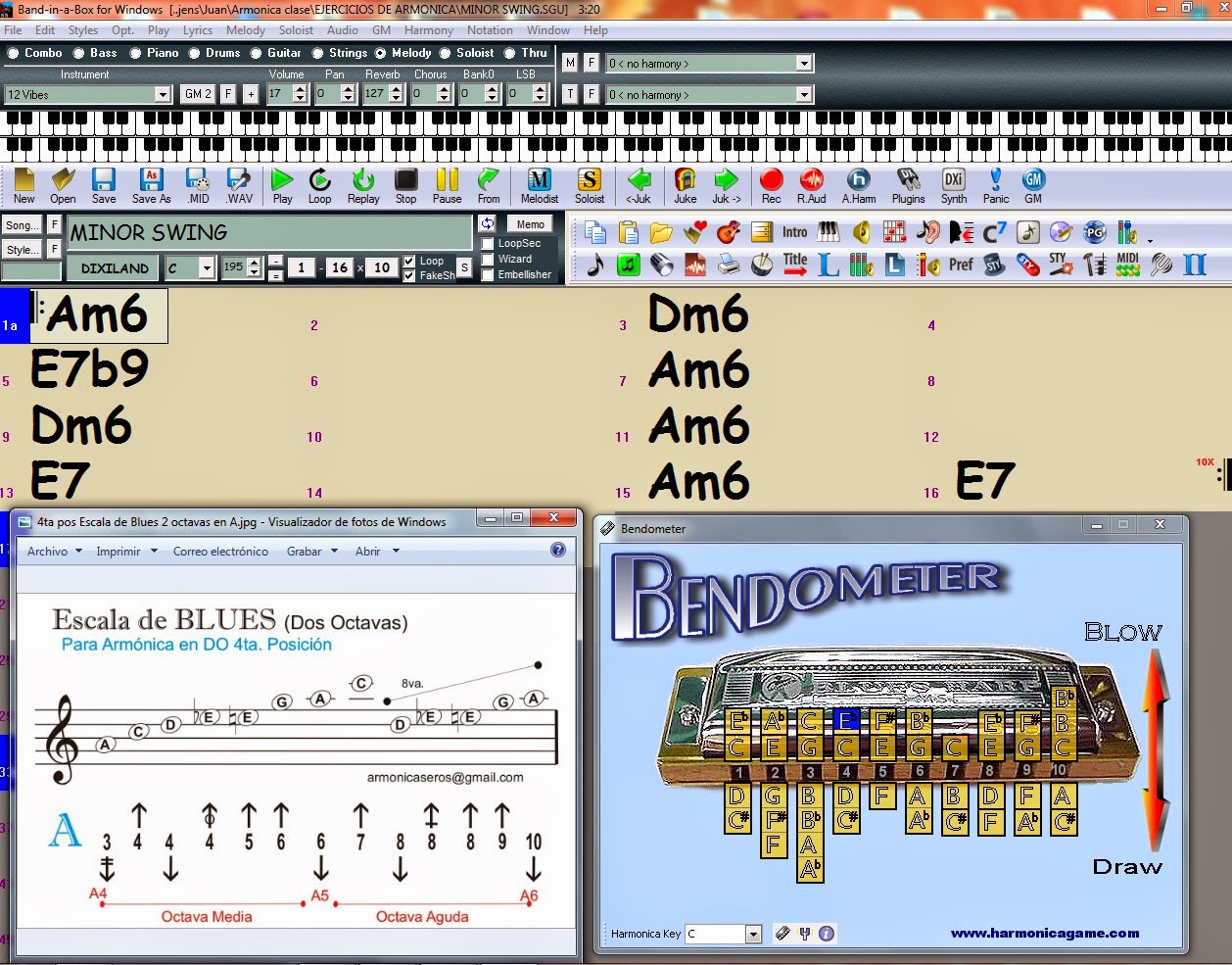Stop playback with the Stop icon
Screen dimensions: 1232x965
point(405,185)
